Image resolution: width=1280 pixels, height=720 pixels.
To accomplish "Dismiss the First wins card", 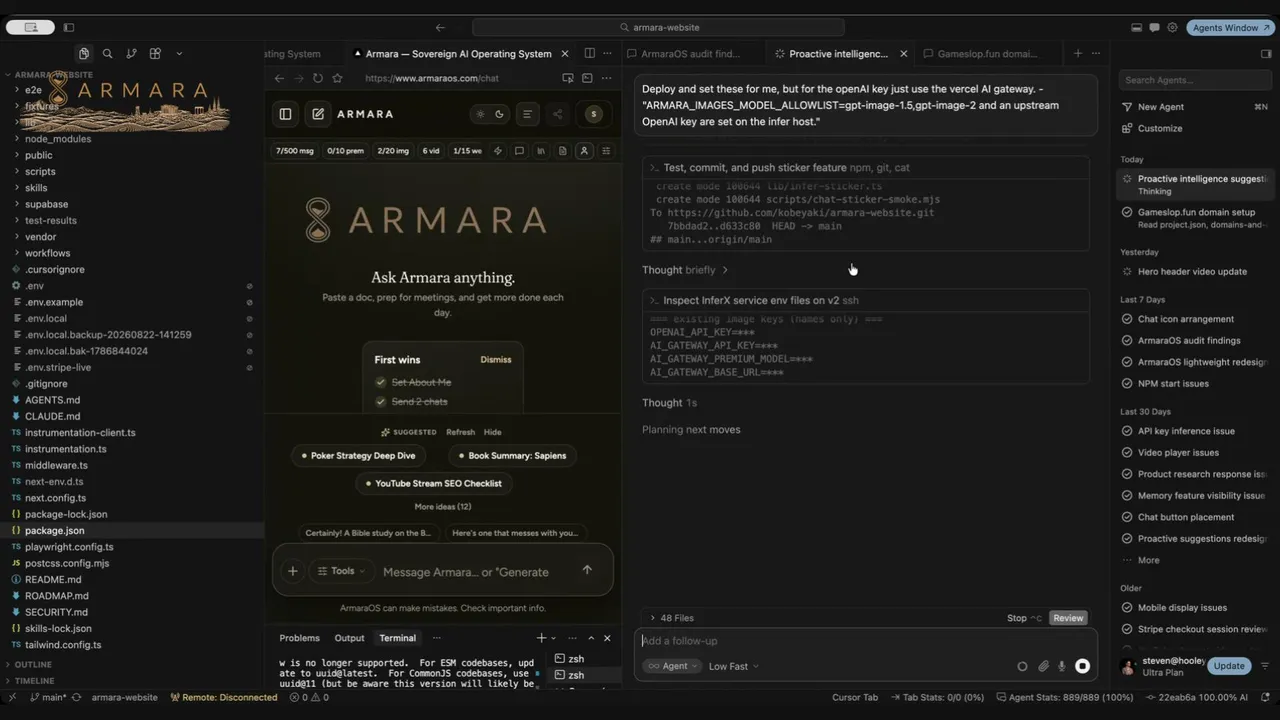I will [x=496, y=360].
